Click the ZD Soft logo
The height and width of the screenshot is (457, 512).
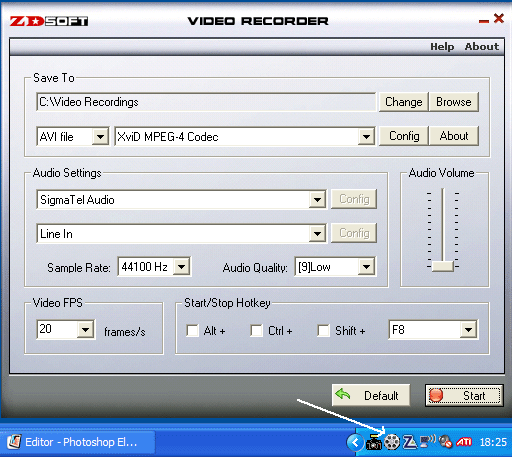(49, 21)
